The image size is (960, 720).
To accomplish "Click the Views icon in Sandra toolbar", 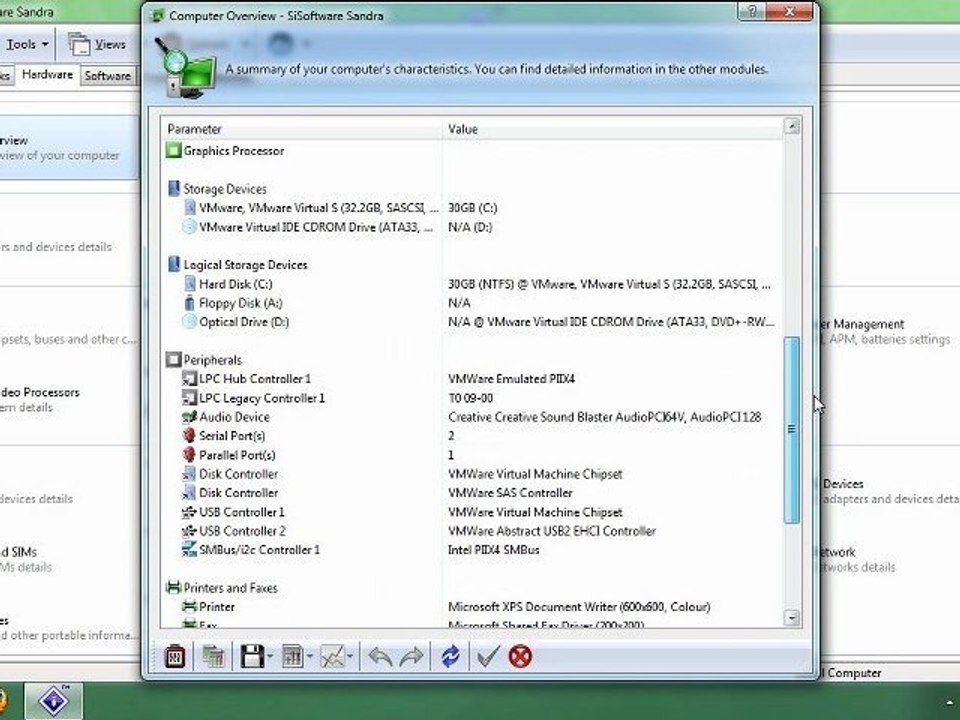I will pyautogui.click(x=78, y=44).
